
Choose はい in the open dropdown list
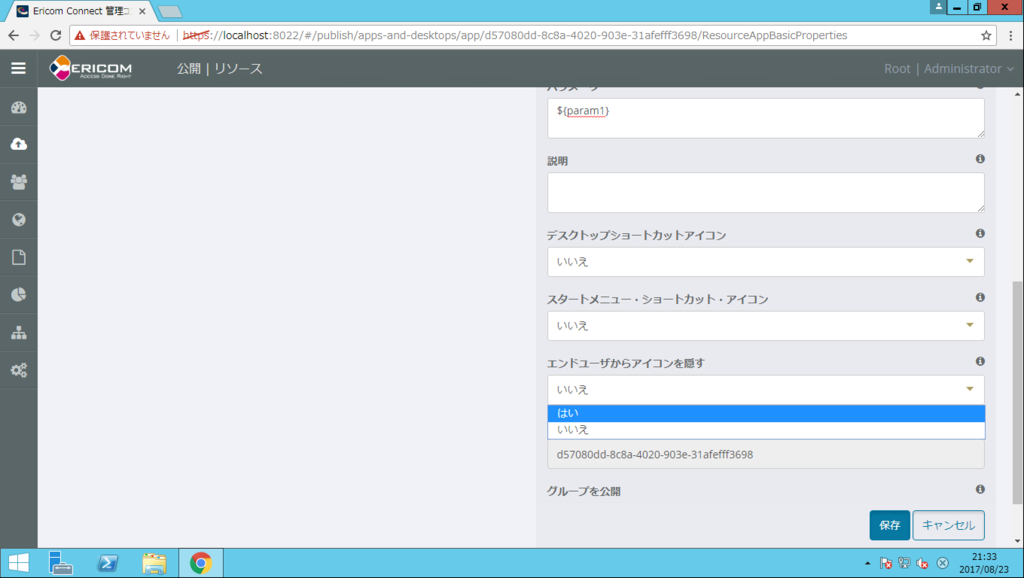(765, 413)
